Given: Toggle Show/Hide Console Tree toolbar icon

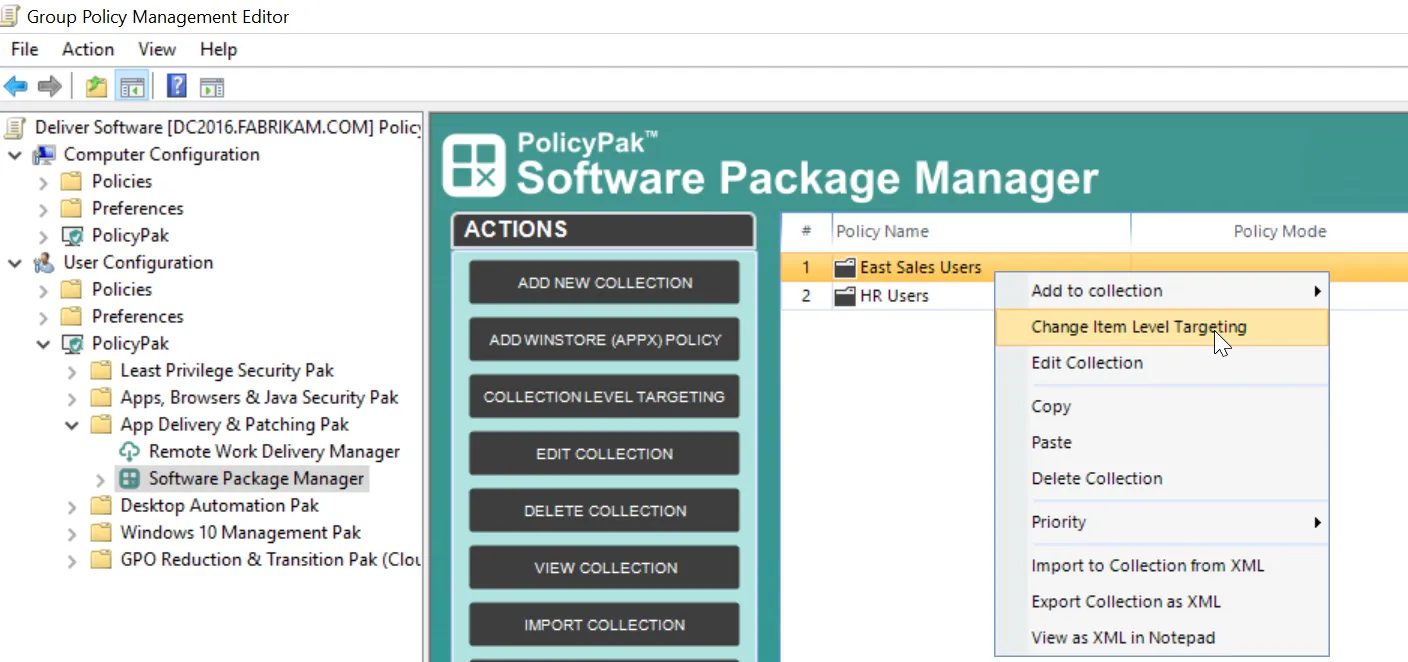Looking at the screenshot, I should pos(132,86).
